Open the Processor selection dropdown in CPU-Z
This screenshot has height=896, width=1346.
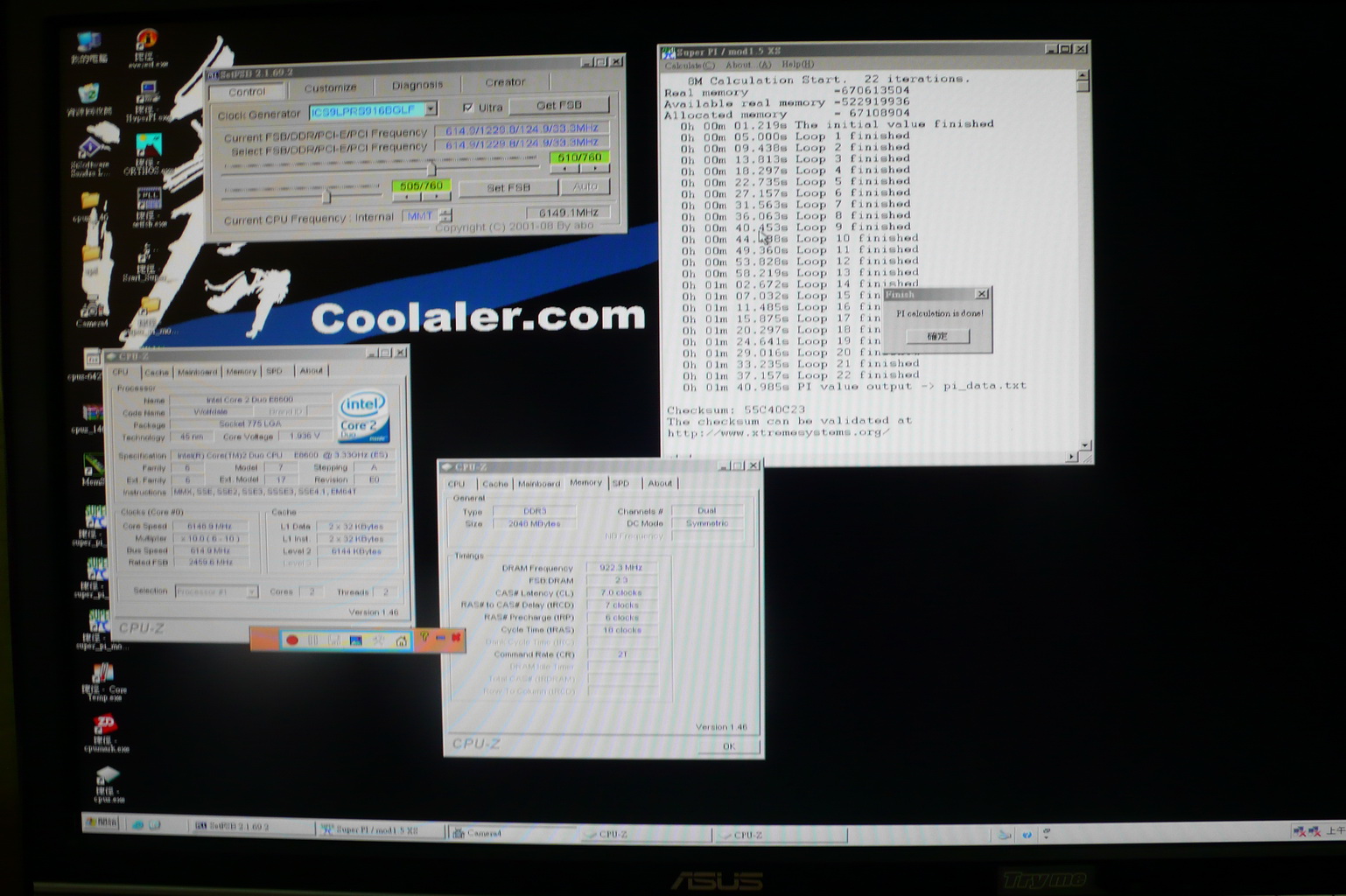[251, 592]
